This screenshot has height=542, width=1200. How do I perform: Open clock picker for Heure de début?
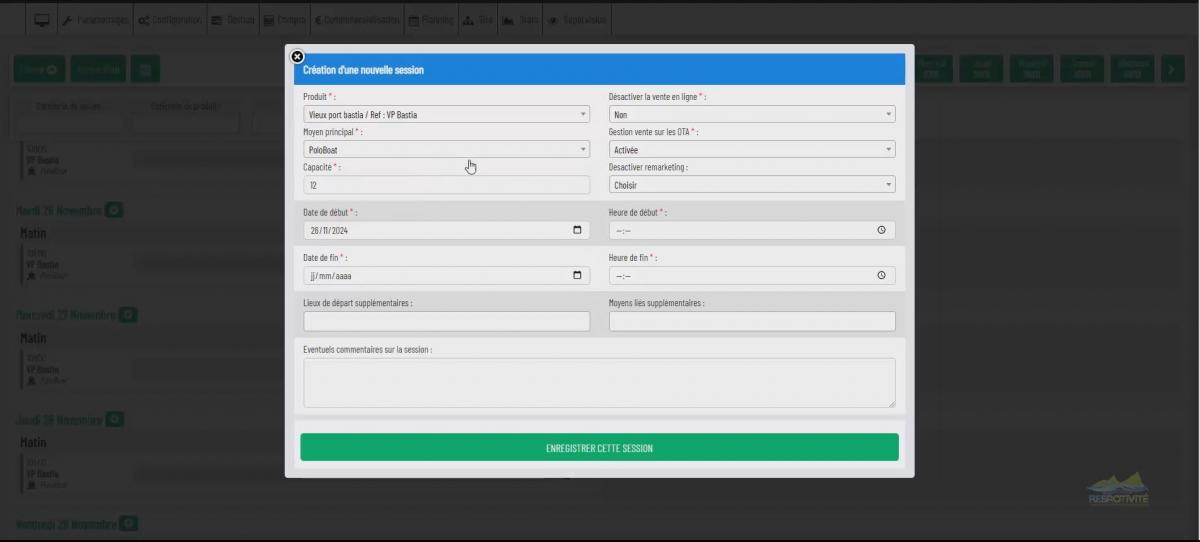[x=881, y=230]
